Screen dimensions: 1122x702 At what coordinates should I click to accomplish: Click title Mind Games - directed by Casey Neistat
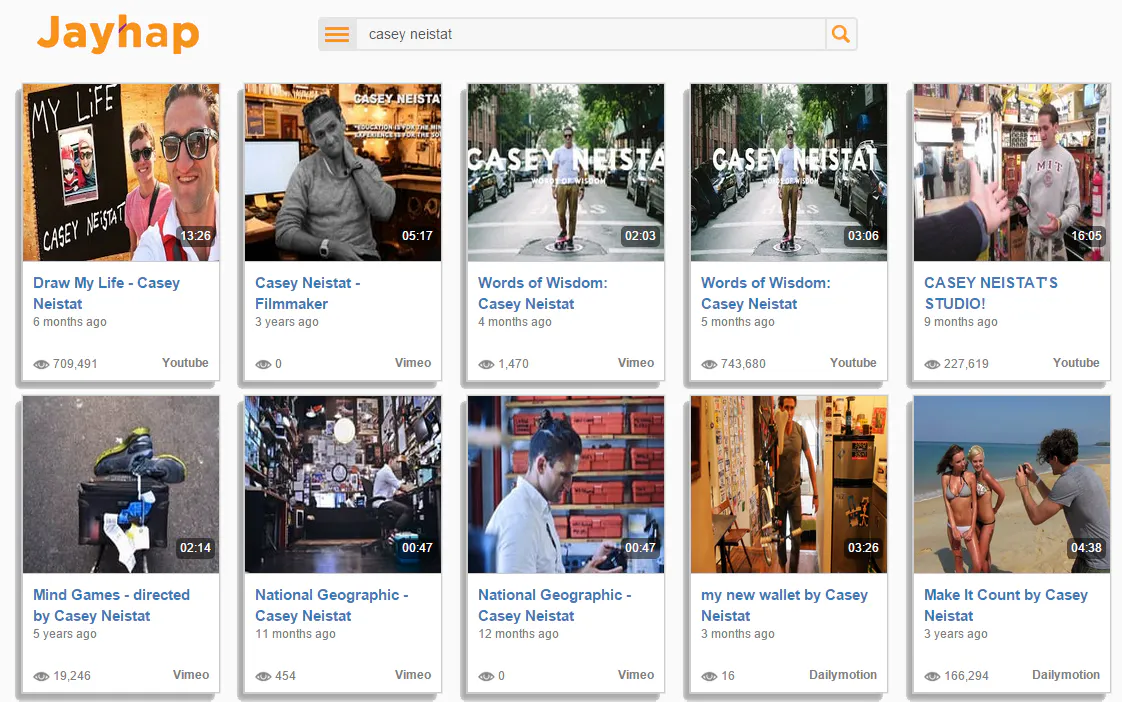tap(112, 605)
